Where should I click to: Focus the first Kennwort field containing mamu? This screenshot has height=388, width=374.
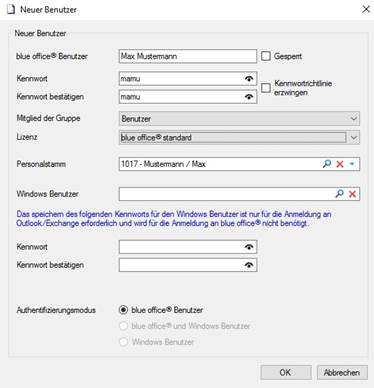click(188, 79)
